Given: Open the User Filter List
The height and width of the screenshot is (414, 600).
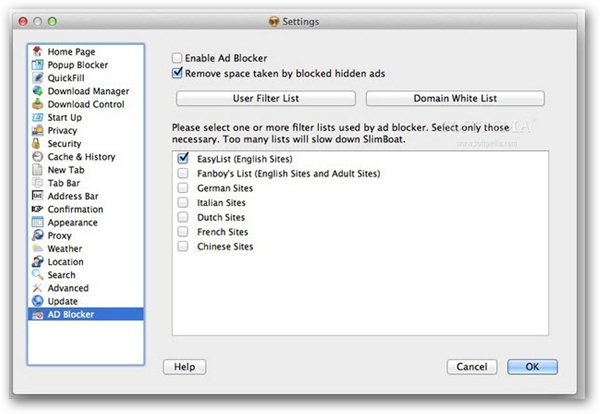Looking at the screenshot, I should (264, 99).
